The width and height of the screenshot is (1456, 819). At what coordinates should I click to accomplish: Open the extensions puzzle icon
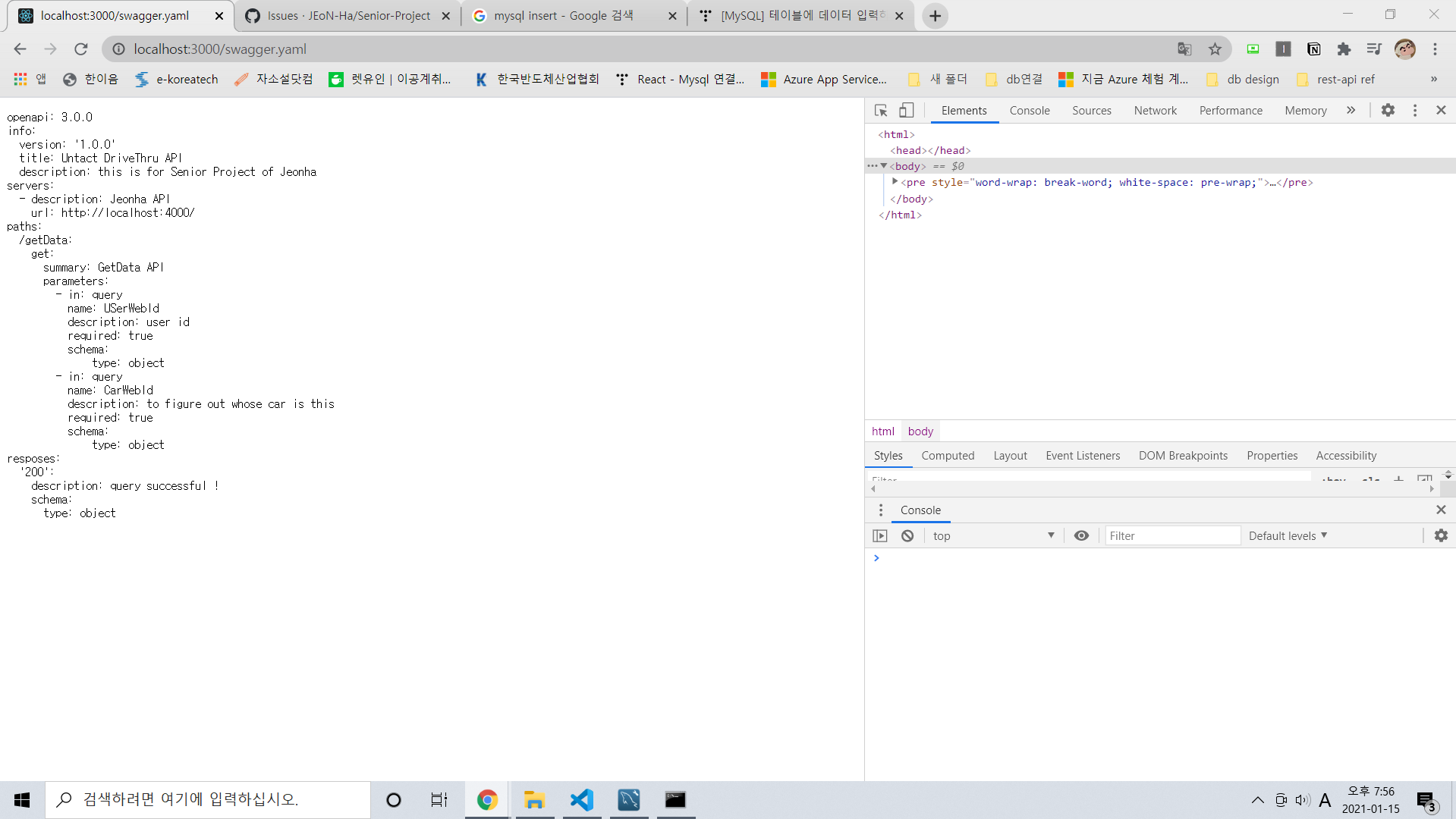pos(1344,49)
